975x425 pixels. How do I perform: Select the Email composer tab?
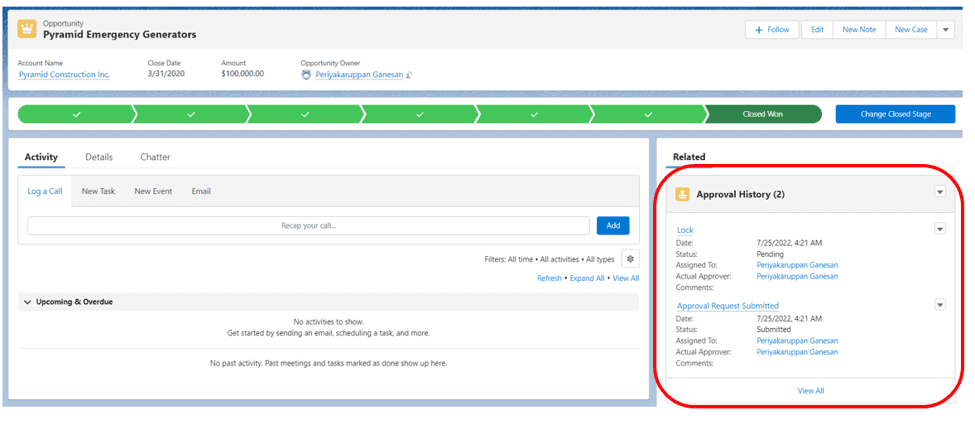(x=201, y=191)
